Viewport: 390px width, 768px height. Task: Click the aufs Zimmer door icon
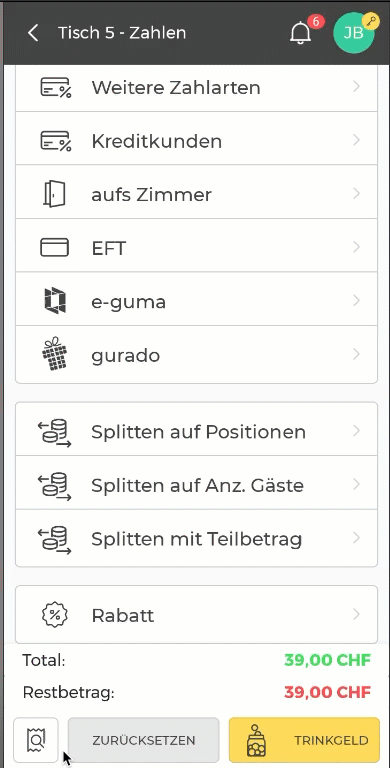[54, 194]
